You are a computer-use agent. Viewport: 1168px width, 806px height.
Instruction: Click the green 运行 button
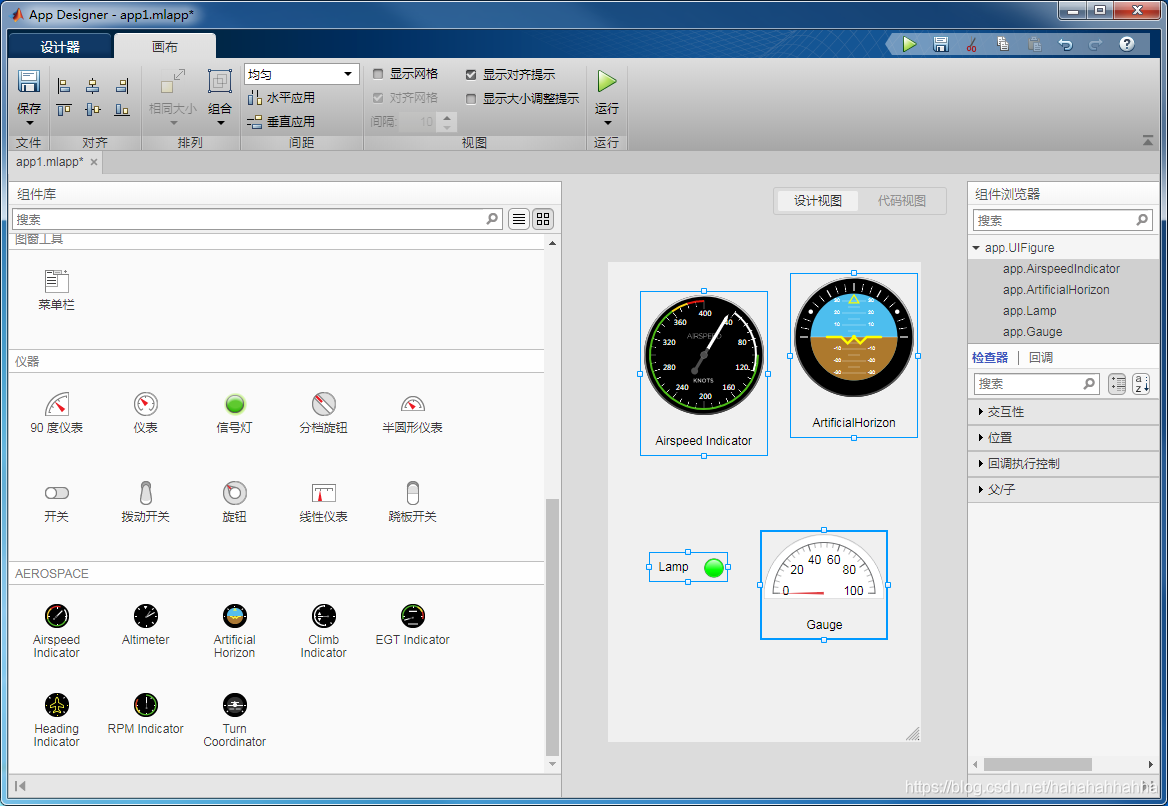[x=607, y=81]
